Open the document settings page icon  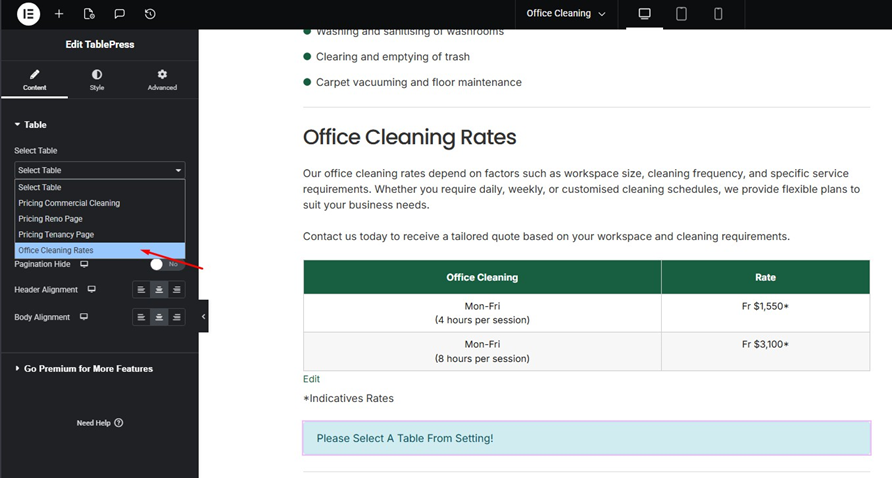point(89,14)
